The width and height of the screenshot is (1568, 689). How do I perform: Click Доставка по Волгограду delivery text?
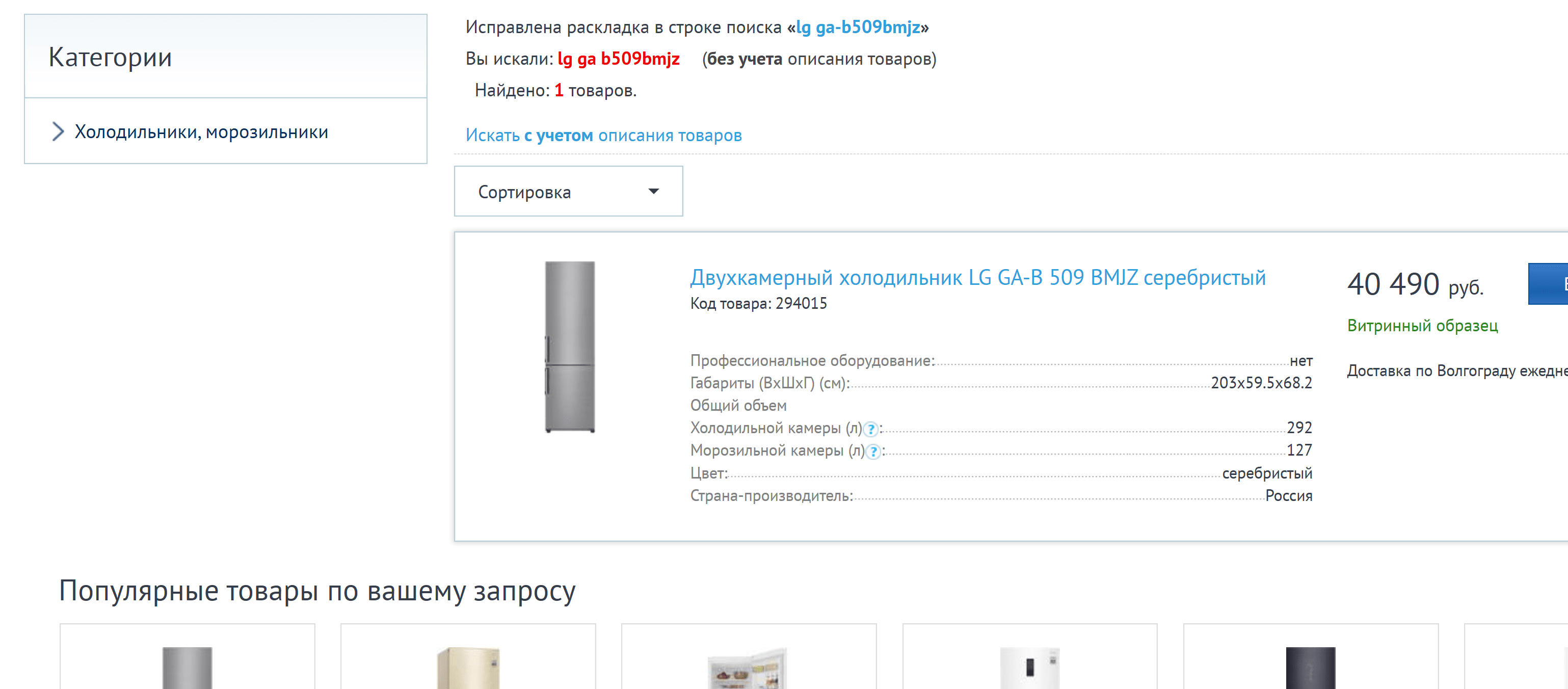(1457, 370)
